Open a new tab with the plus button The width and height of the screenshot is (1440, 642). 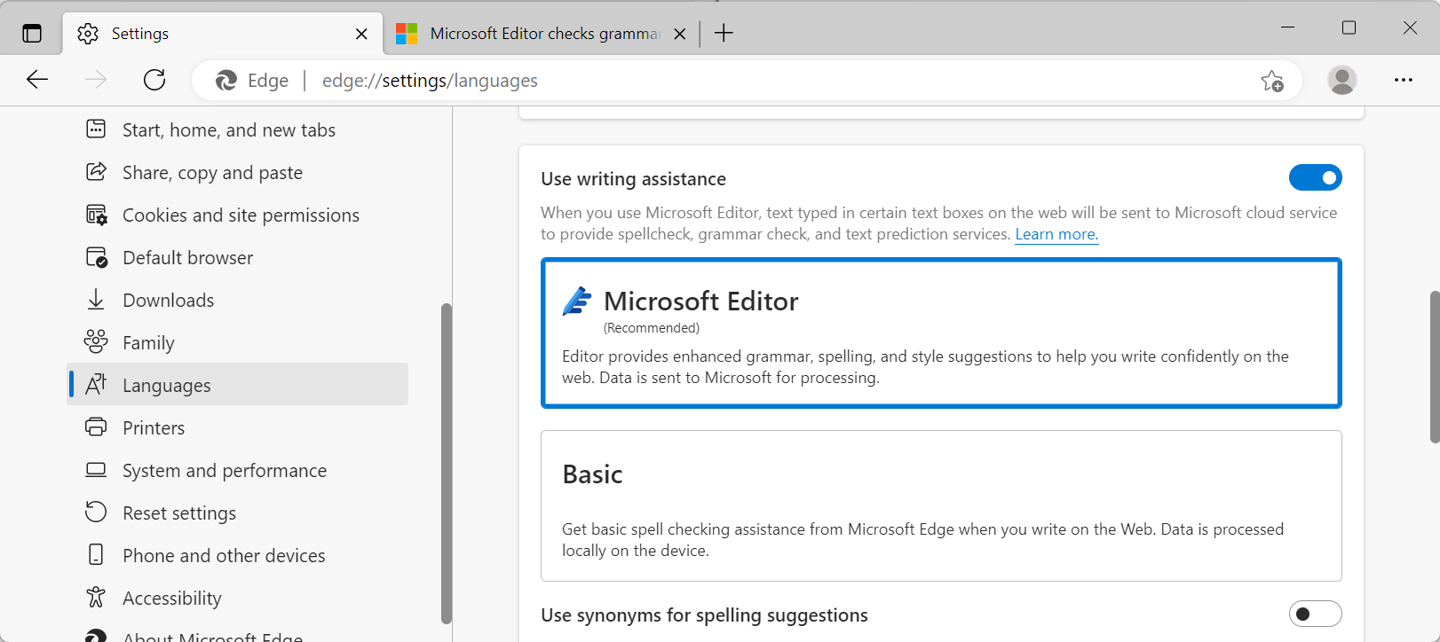(723, 33)
